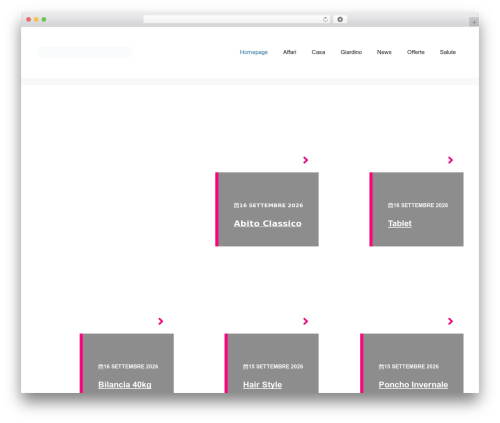Screen dimensions: 500x423
Task: Select News in the navigation
Action: (384, 52)
